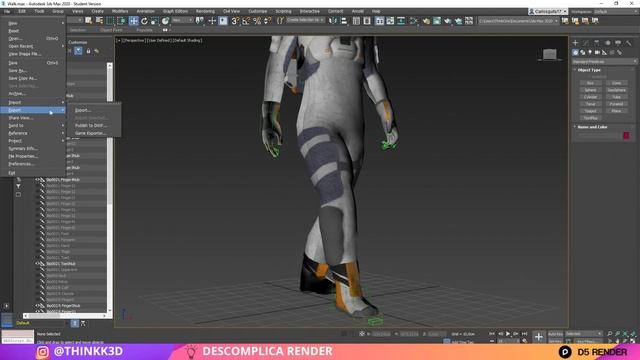Click the Plane primitive button
The image size is (640, 360).
click(x=616, y=111)
